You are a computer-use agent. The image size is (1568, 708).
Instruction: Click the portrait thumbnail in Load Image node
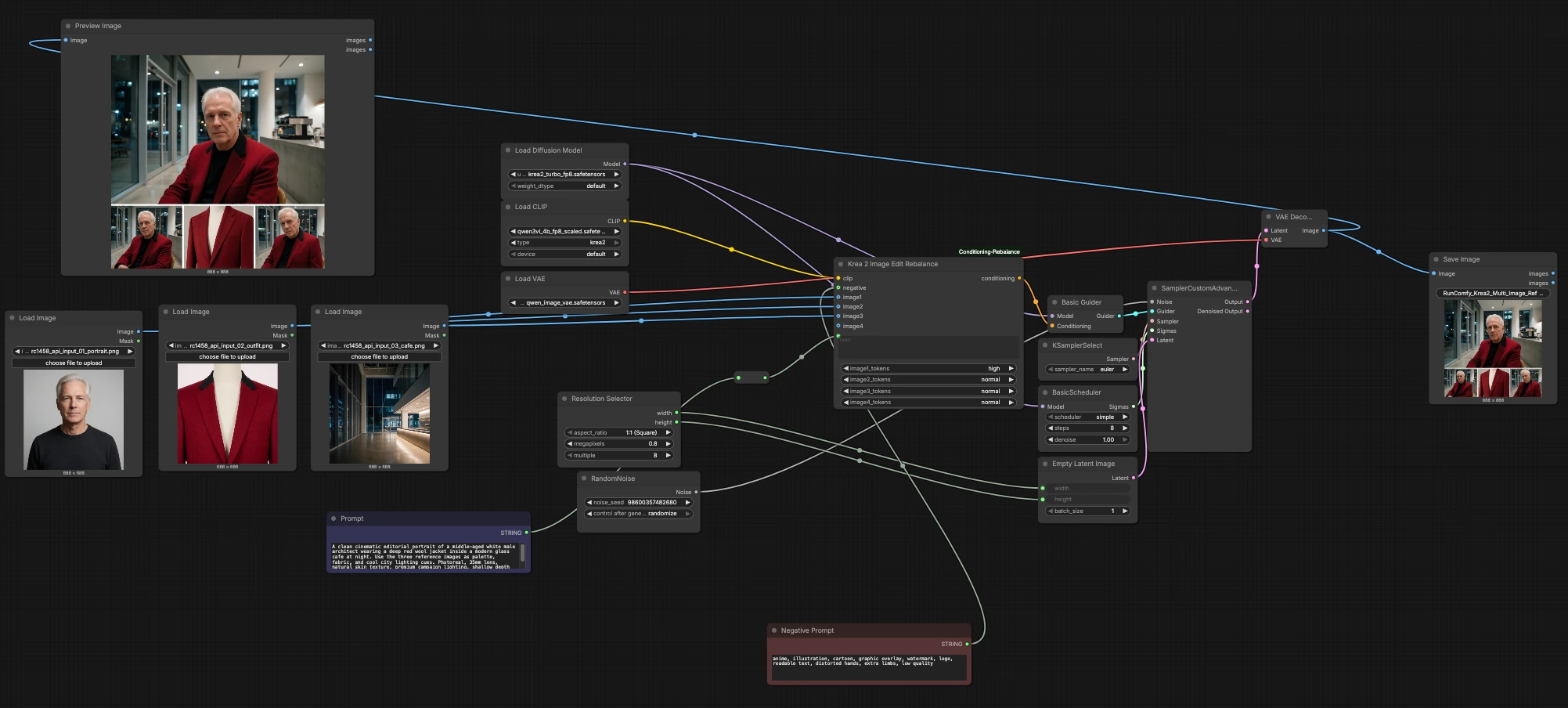74,420
